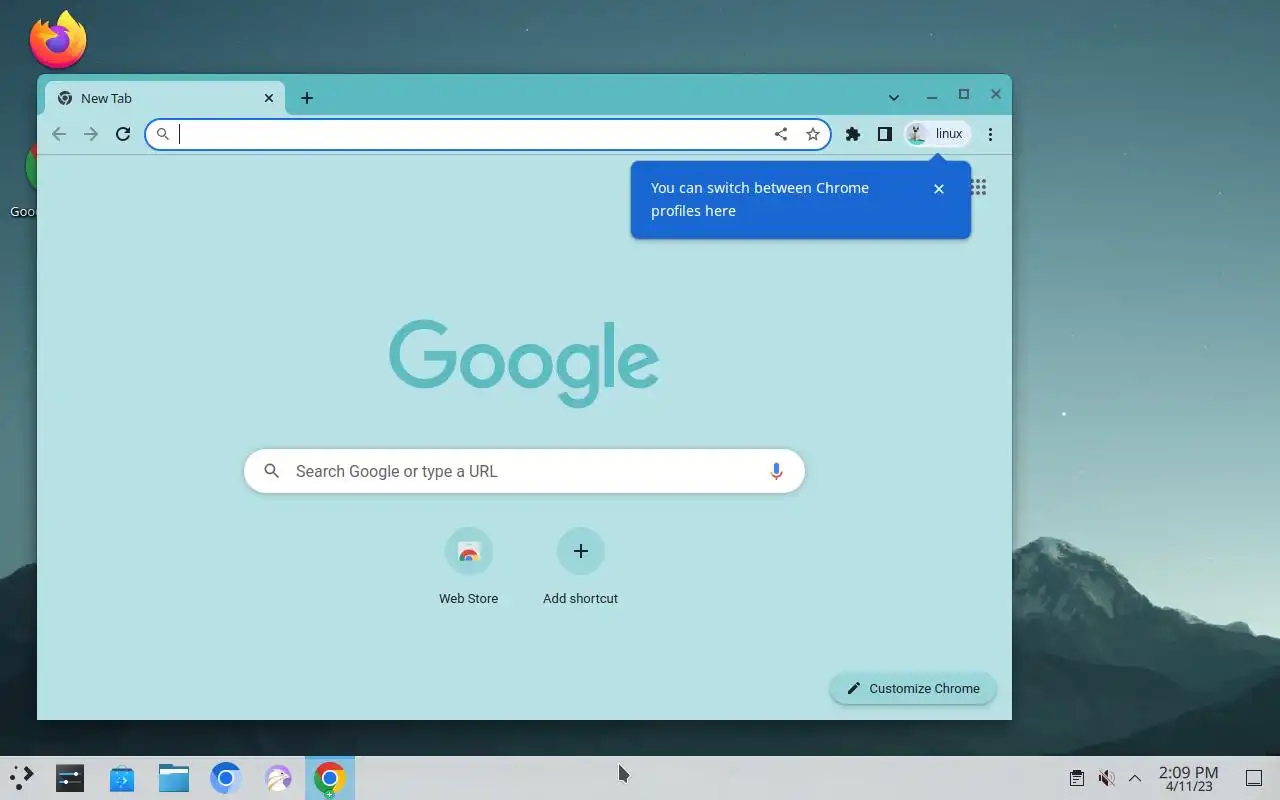Click the muted volume tray icon
This screenshot has width=1280, height=800.
[x=1106, y=778]
